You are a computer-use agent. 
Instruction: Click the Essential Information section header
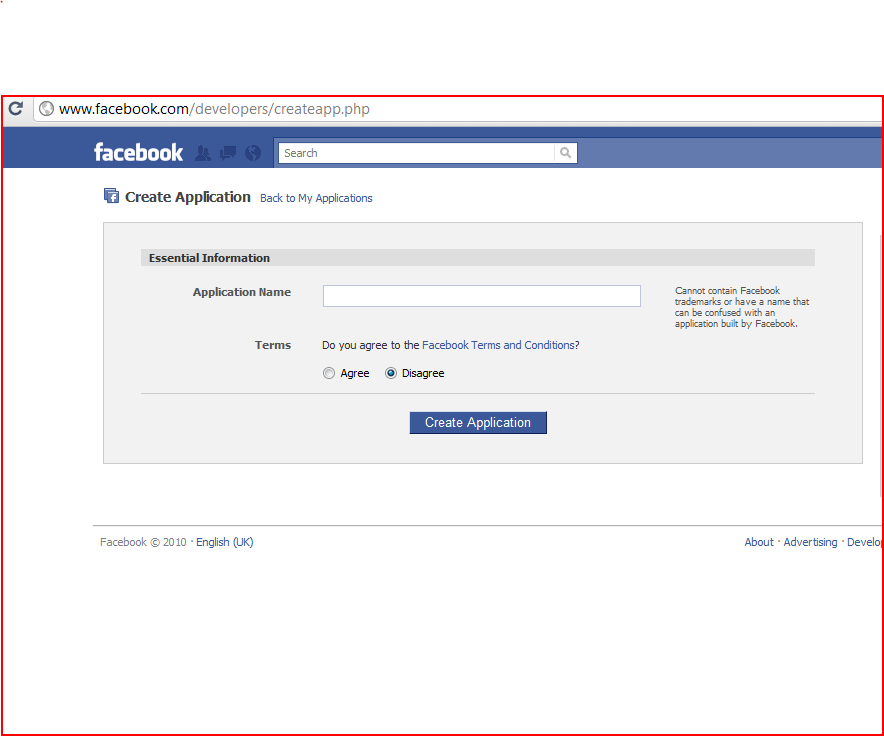tap(478, 258)
